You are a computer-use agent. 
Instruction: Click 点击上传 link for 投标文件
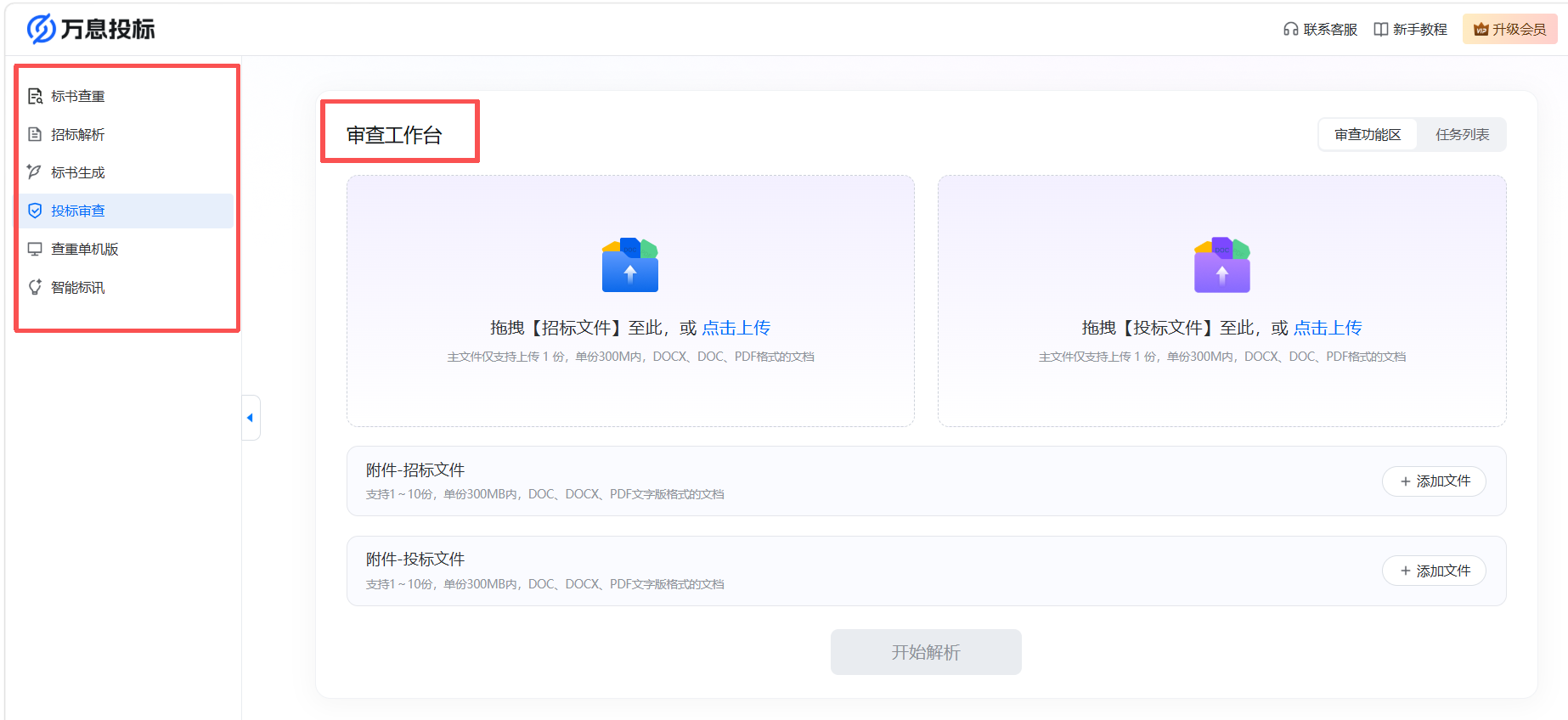pyautogui.click(x=1328, y=328)
